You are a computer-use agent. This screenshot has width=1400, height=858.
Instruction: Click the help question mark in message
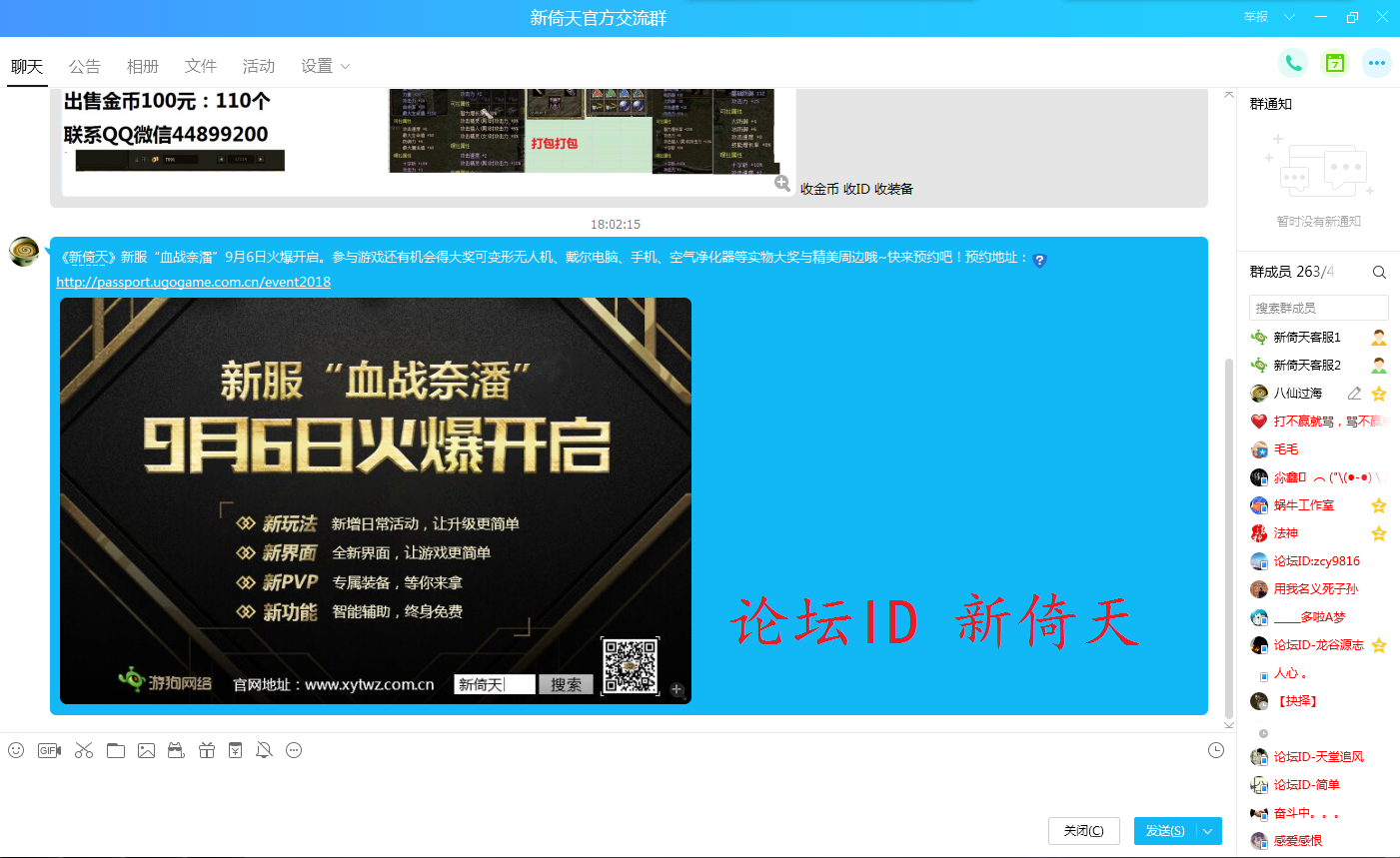[1039, 260]
